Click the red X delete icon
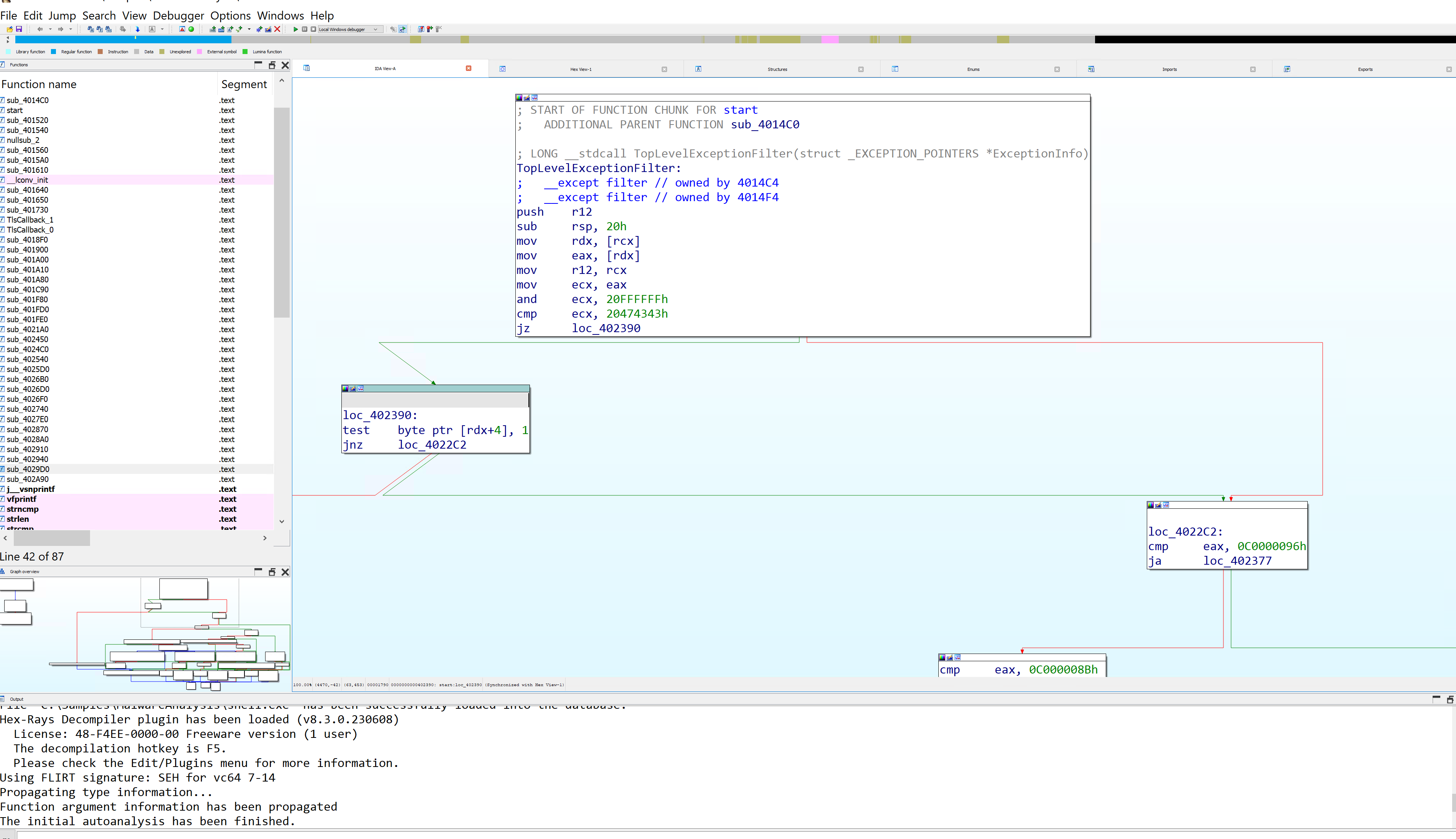 coord(277,29)
